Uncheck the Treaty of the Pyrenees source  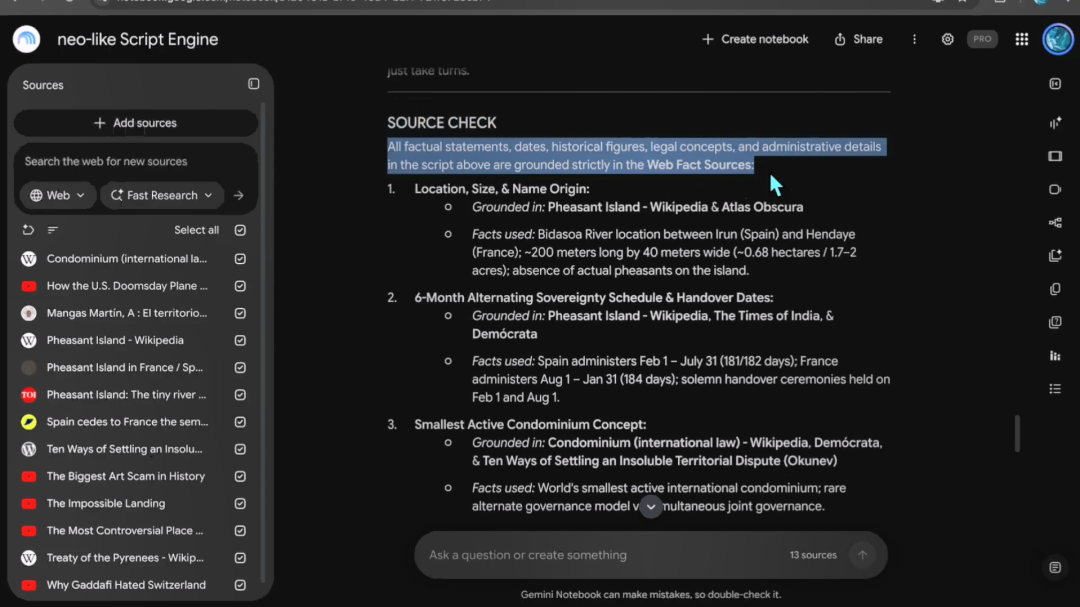pyautogui.click(x=240, y=558)
